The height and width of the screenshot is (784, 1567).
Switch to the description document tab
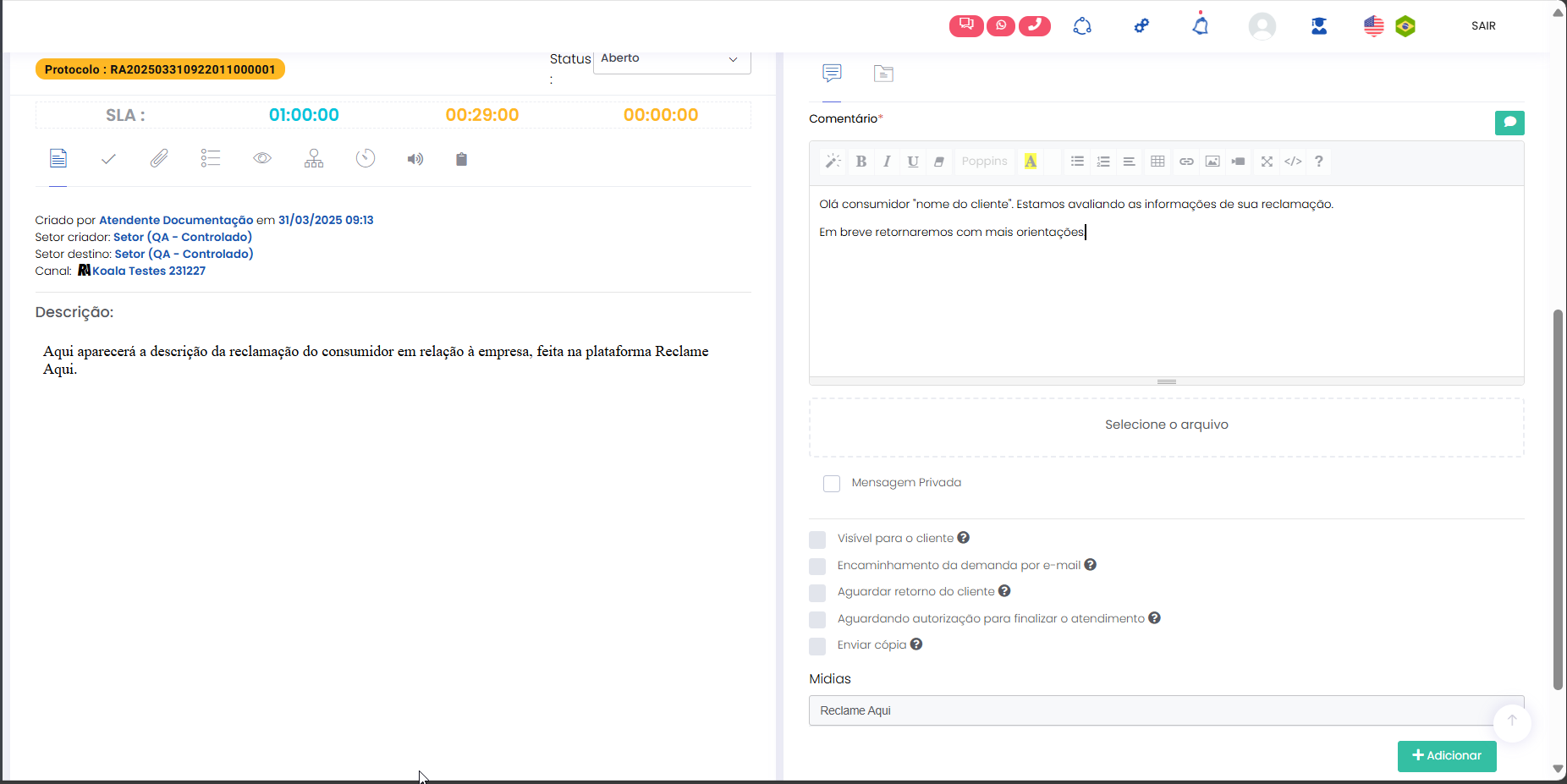[58, 159]
